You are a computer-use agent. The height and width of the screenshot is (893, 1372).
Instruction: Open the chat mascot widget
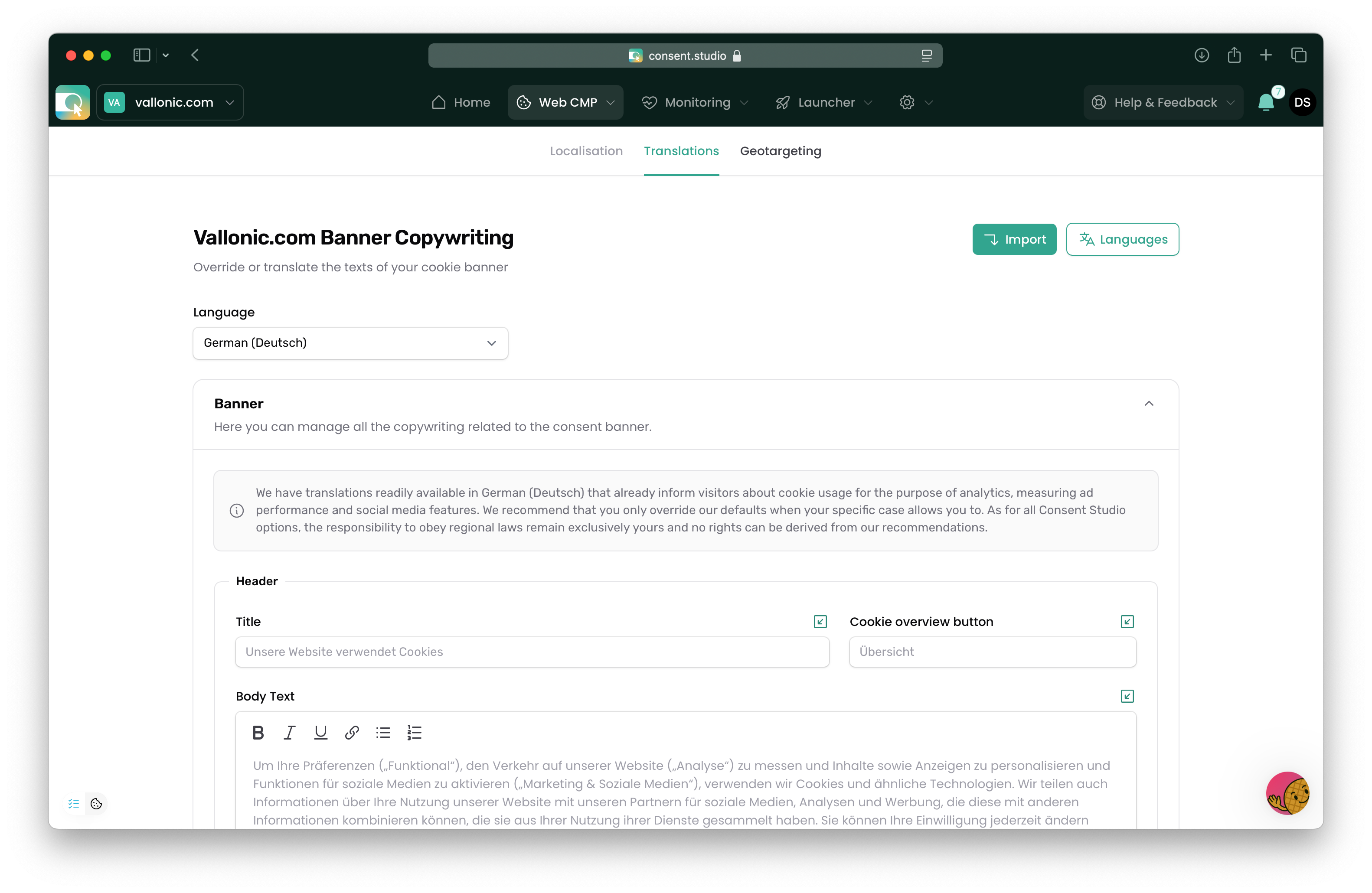pos(1288,793)
